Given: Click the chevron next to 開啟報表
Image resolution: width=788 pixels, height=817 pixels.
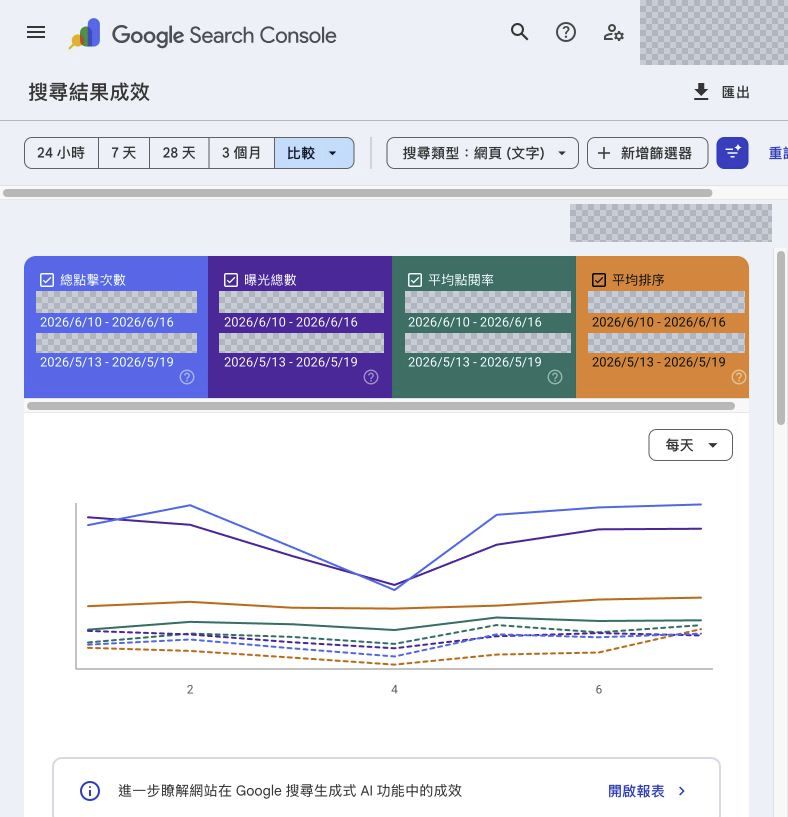Looking at the screenshot, I should [682, 791].
